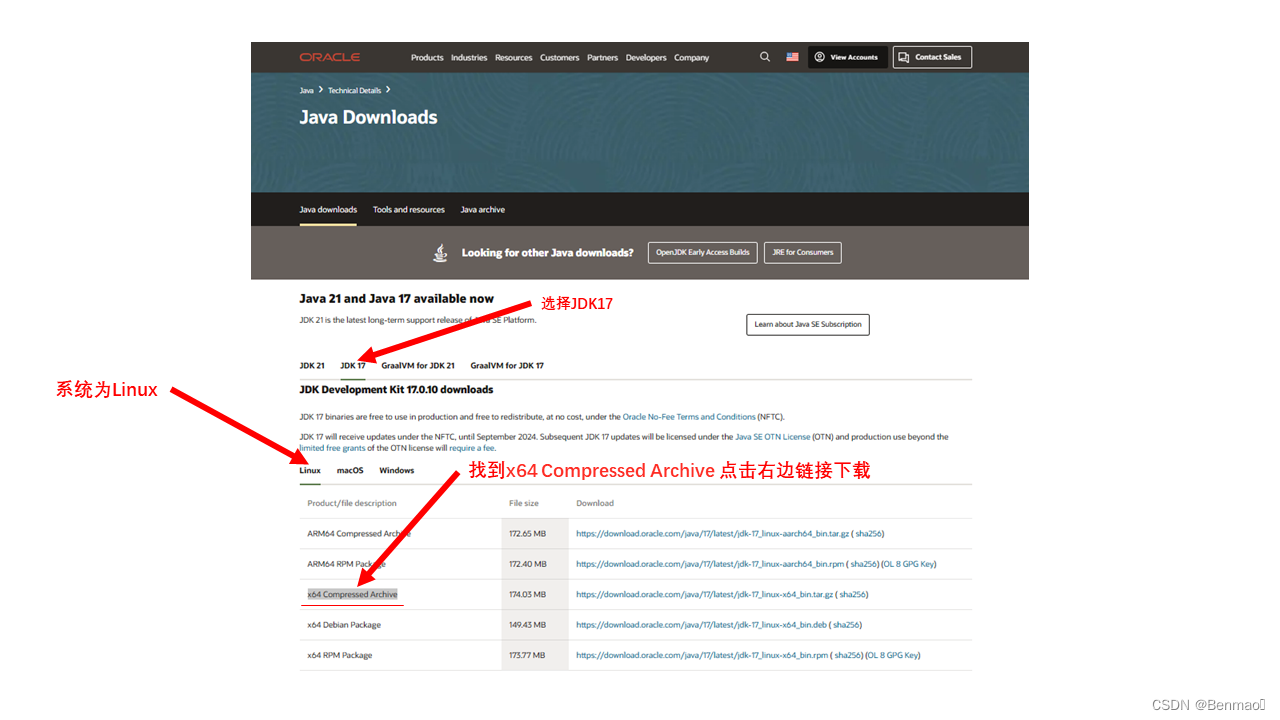Download jdk-17_linux-x64_bin.tar.gz link
This screenshot has width=1280, height=720.
tap(705, 595)
